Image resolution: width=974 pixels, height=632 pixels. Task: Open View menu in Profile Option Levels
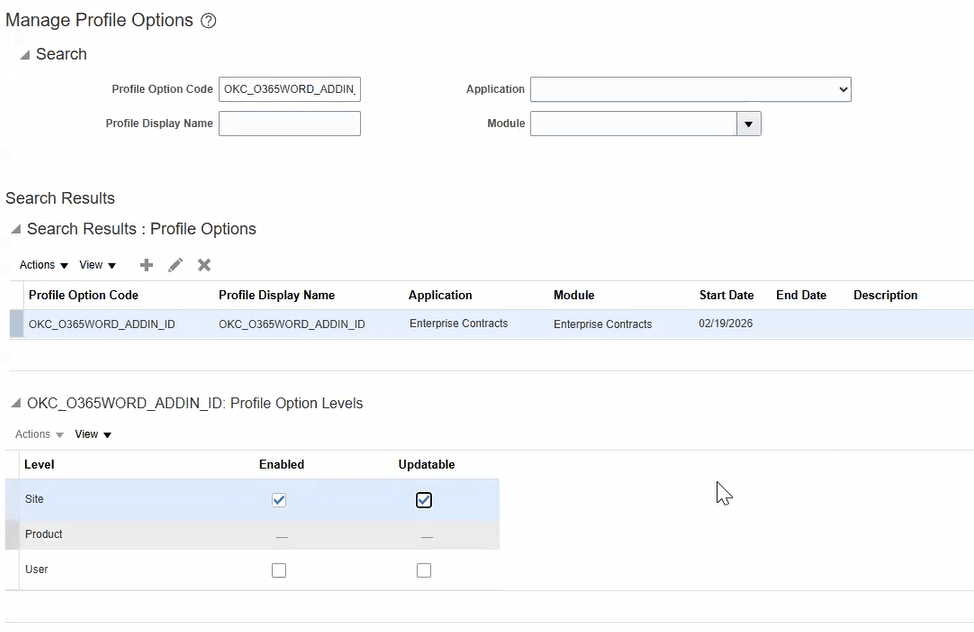(x=93, y=434)
